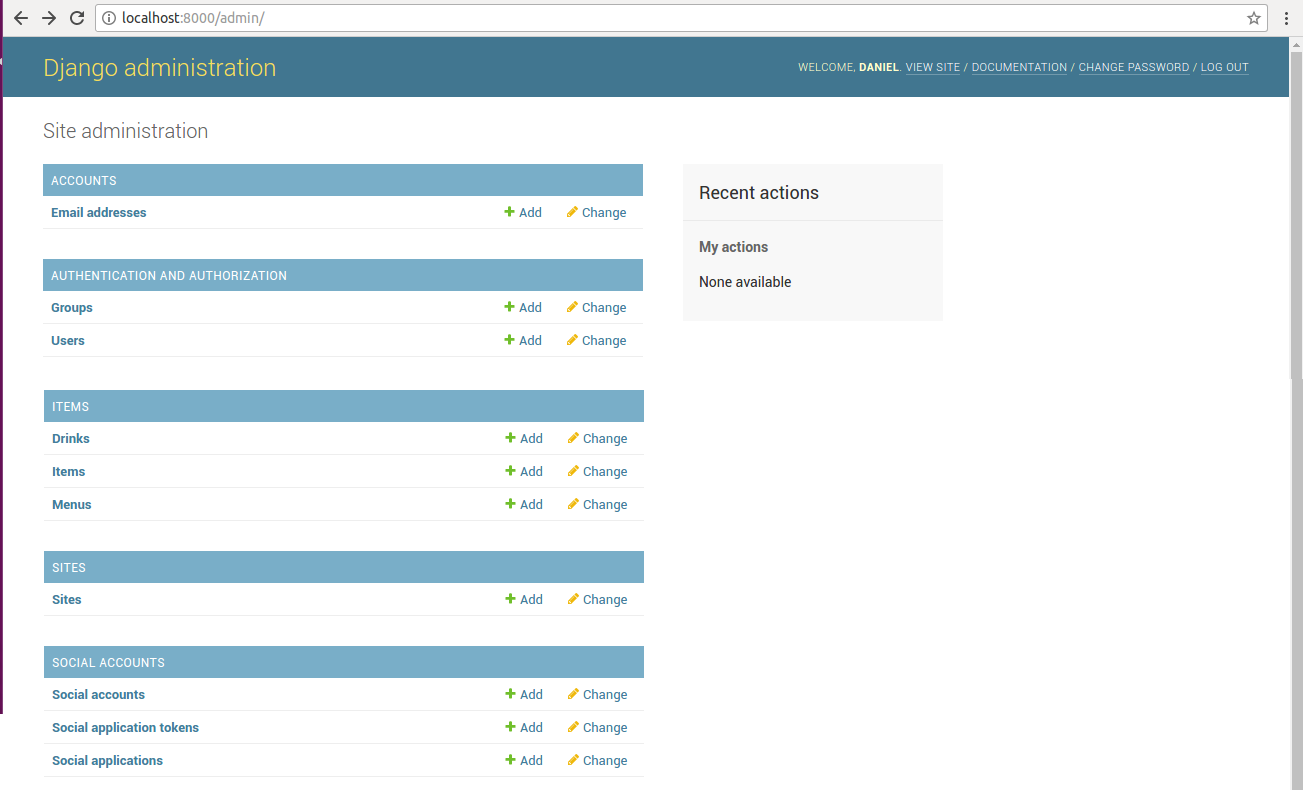This screenshot has width=1303, height=790.
Task: Click Change for Users
Action: point(596,340)
